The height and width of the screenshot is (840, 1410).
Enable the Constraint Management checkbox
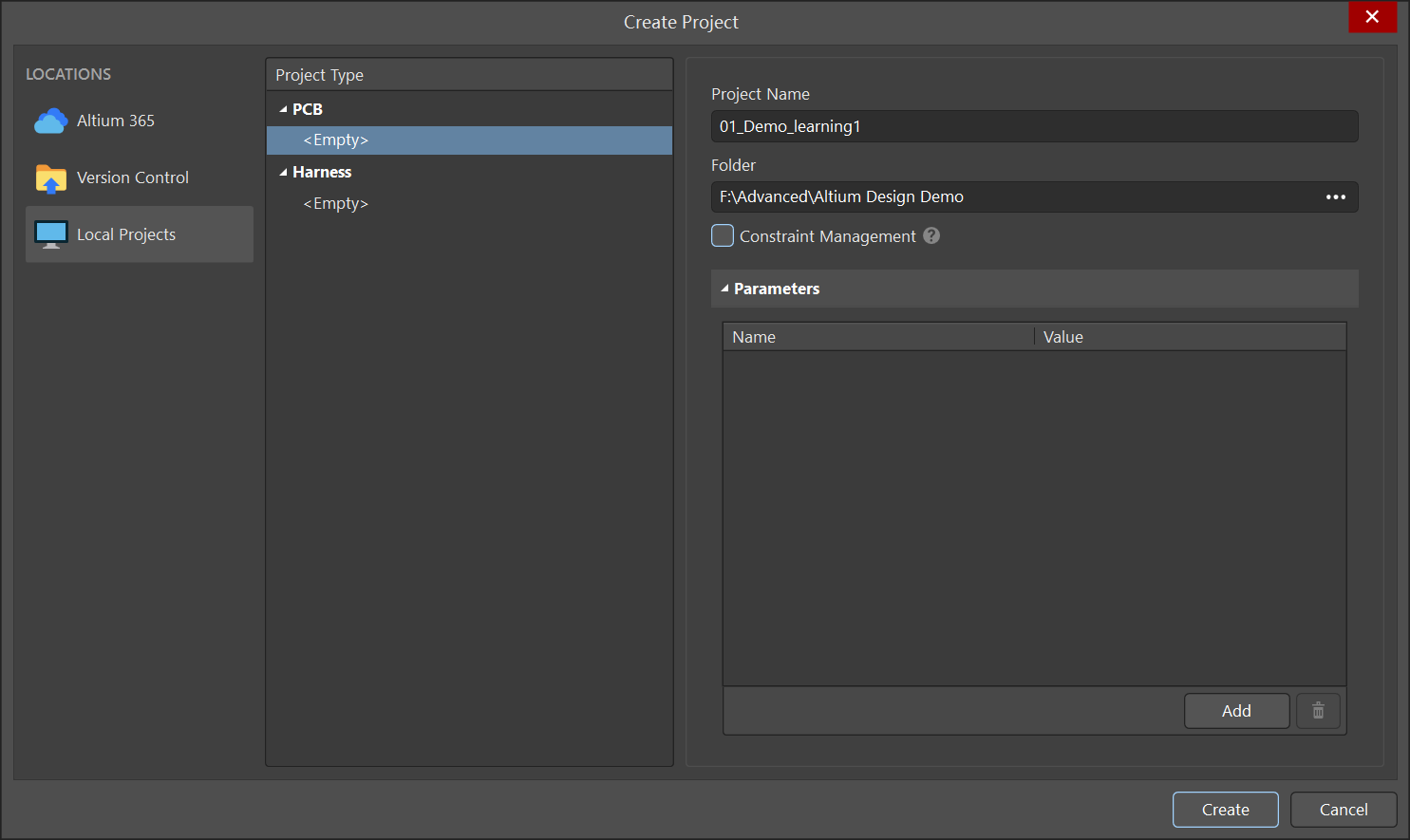click(723, 235)
